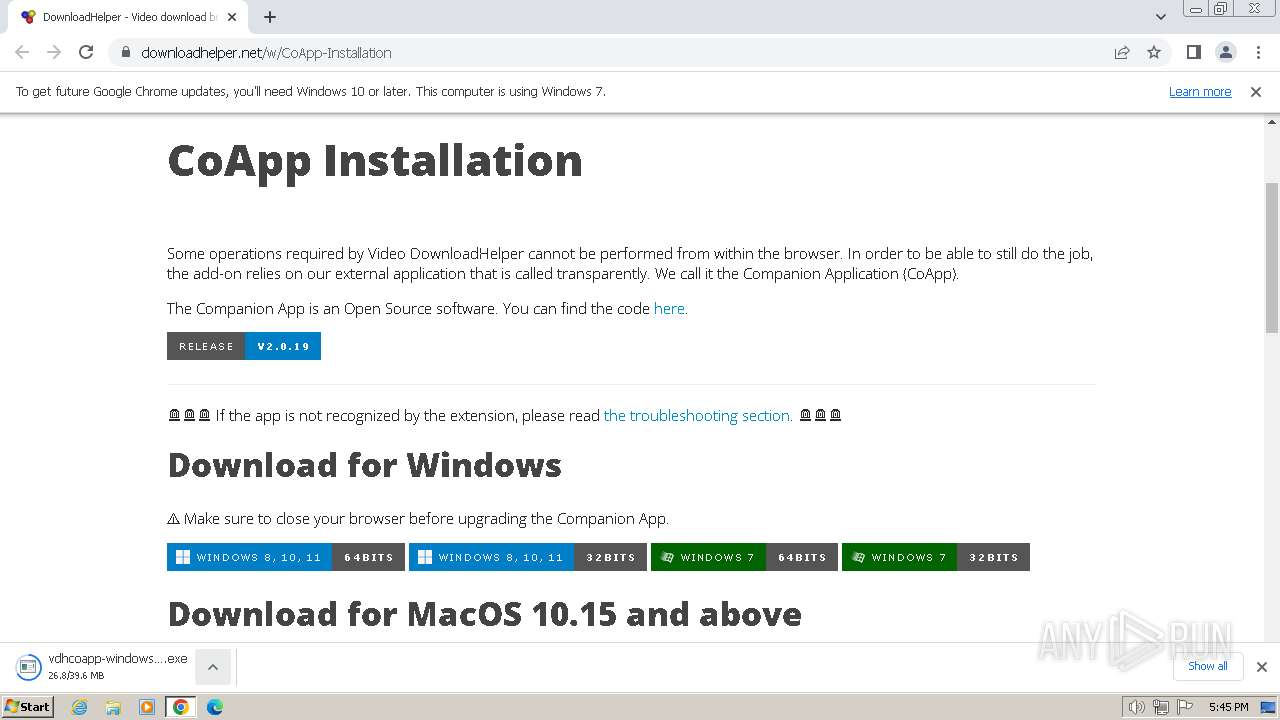Download Windows 8, 10, 11 64bits installer
1280x720 pixels.
click(x=286, y=557)
